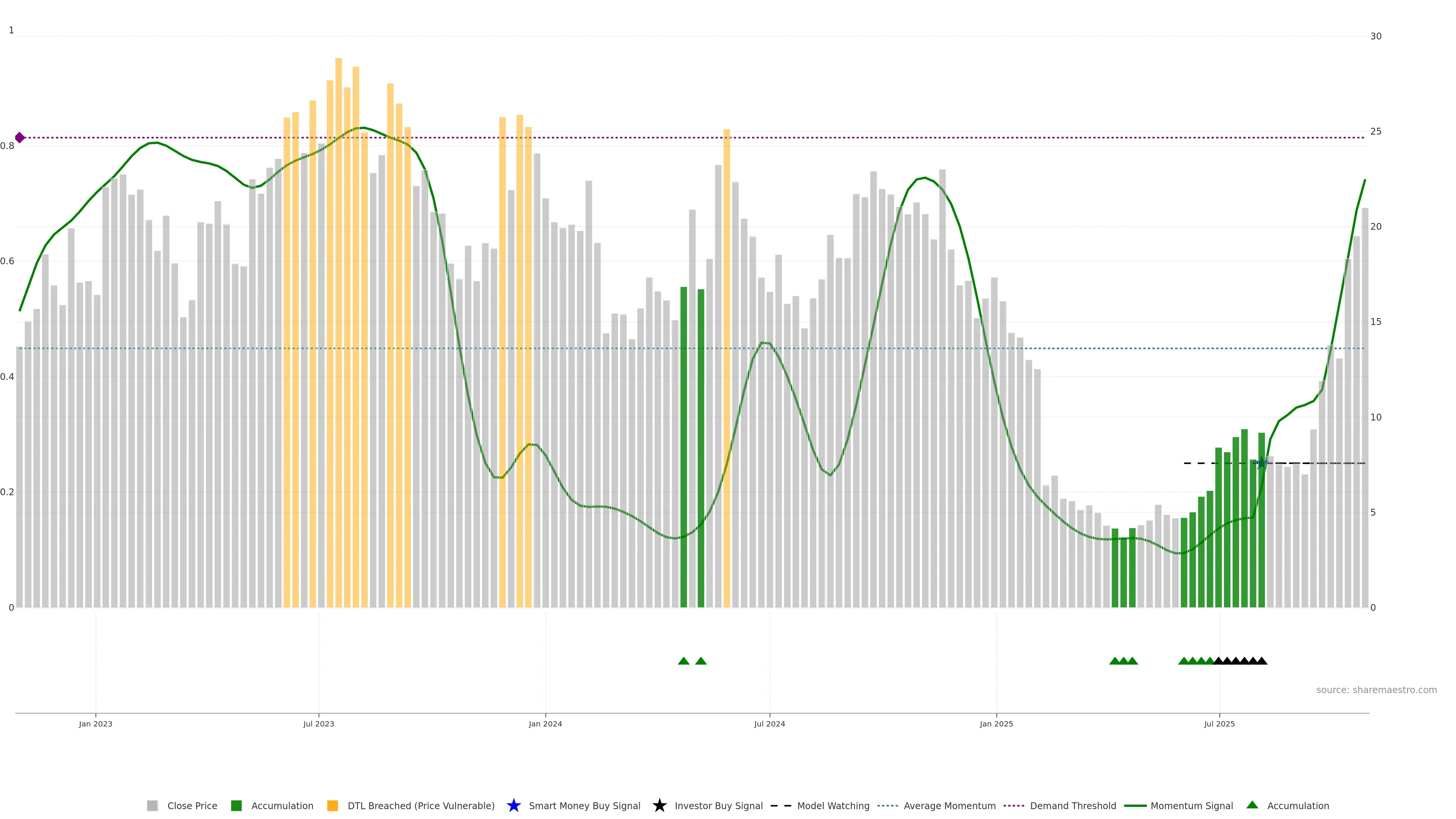Click the Jan 2024 axis label
This screenshot has width=1456, height=819.
(545, 723)
